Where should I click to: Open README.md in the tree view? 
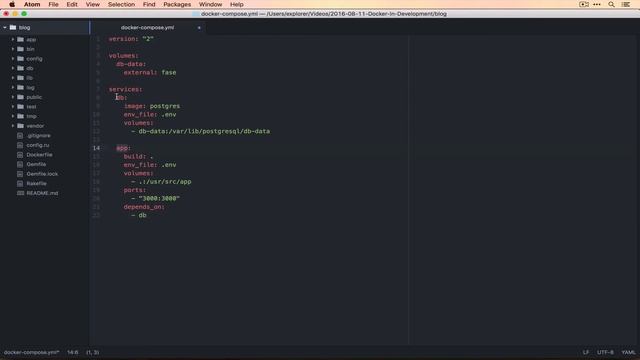[42, 193]
